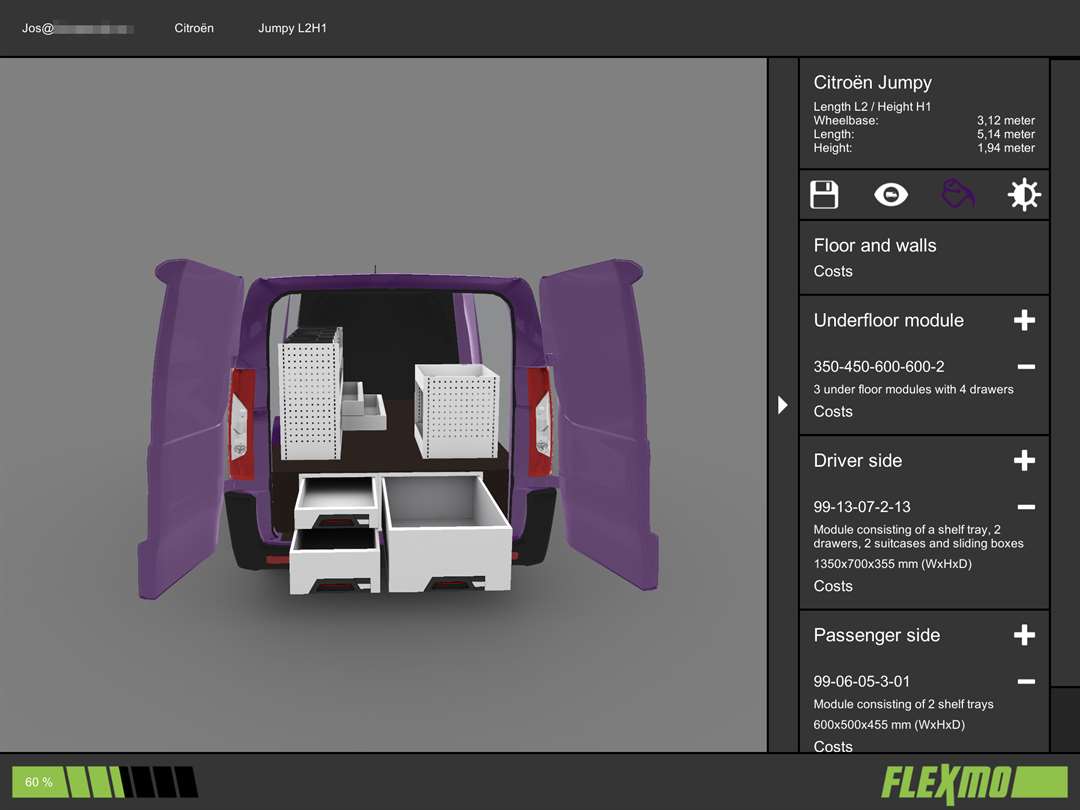Add a Passenger side module with plus
Screen dimensions: 1080x810
1024,634
